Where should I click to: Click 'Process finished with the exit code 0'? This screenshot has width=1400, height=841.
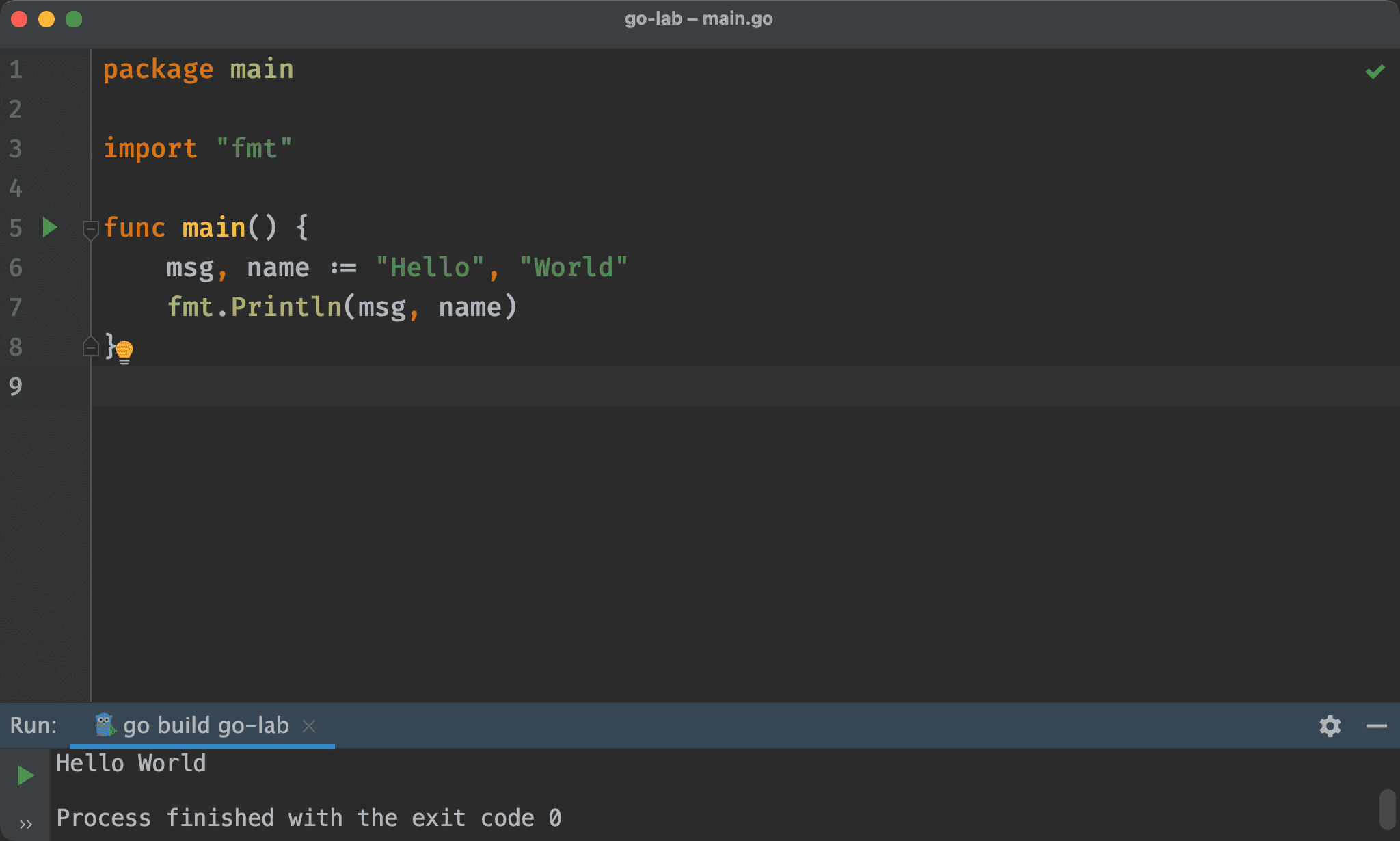click(x=309, y=818)
